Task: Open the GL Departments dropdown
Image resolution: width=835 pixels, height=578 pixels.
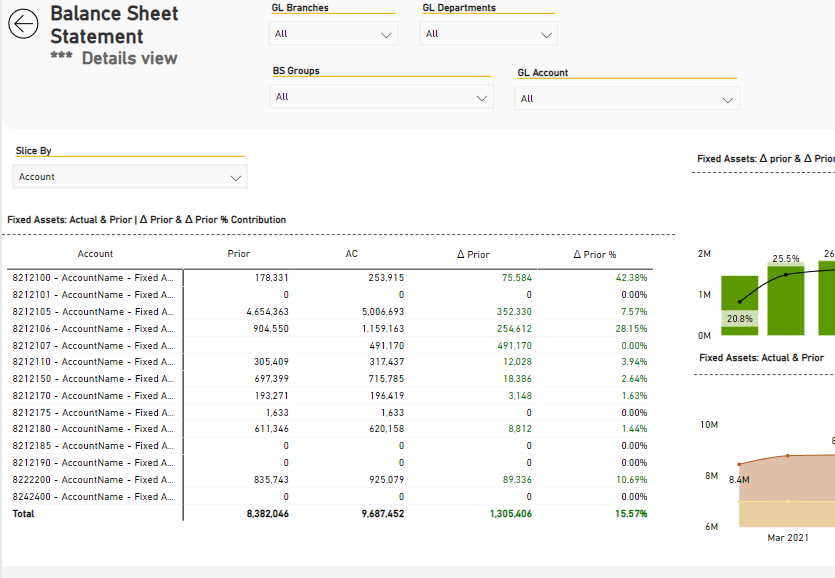Action: tap(488, 34)
